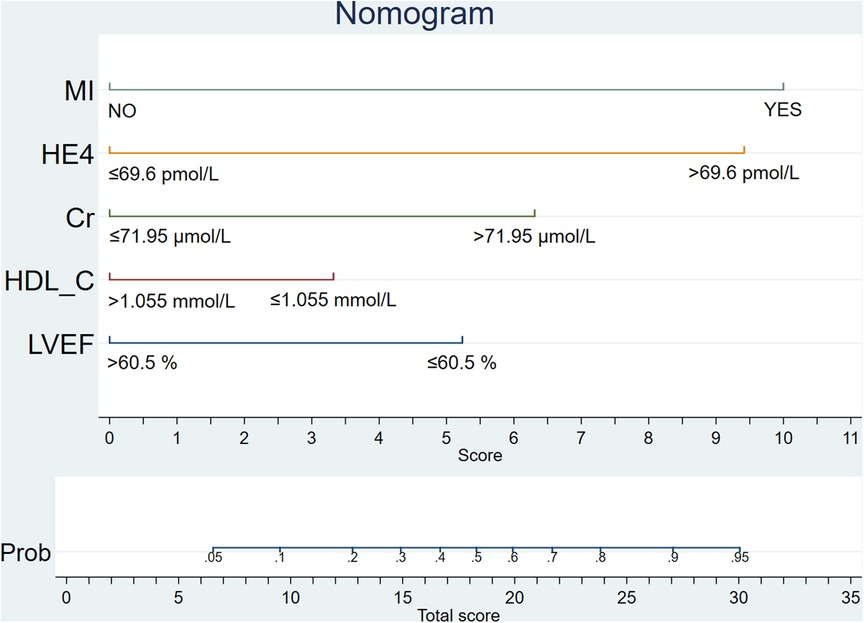Screen dimensions: 864x623
Task: Select the LVEF variable label
Action: tap(61, 345)
